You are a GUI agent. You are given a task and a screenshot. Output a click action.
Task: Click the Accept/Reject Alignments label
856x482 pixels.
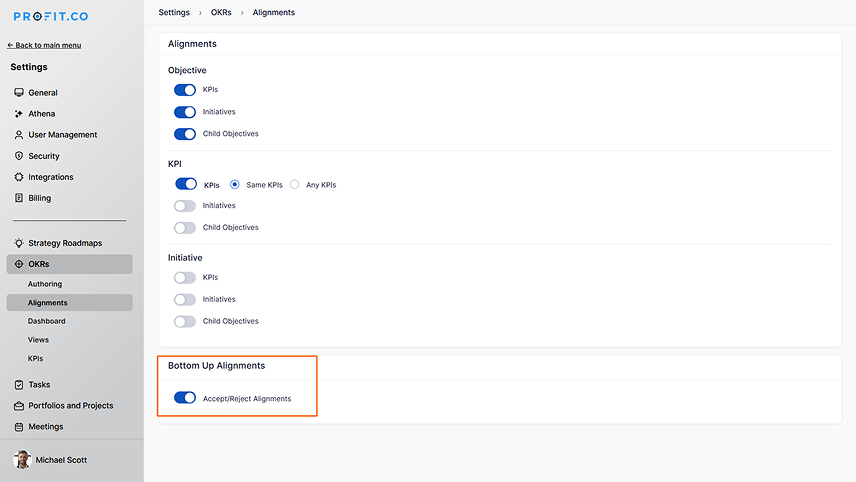point(247,399)
